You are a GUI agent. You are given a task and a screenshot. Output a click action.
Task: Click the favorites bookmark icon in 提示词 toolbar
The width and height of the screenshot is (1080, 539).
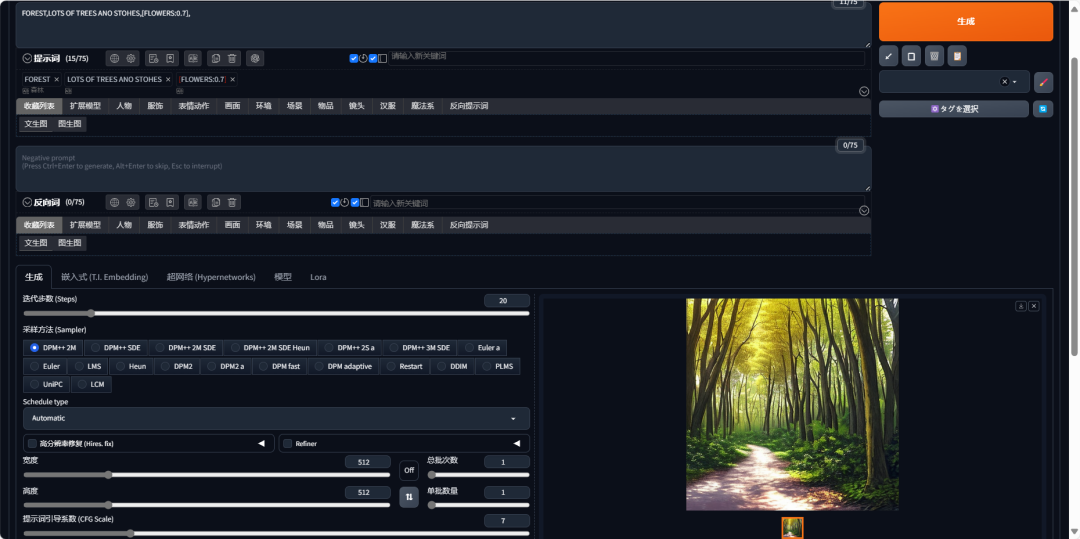tap(171, 59)
